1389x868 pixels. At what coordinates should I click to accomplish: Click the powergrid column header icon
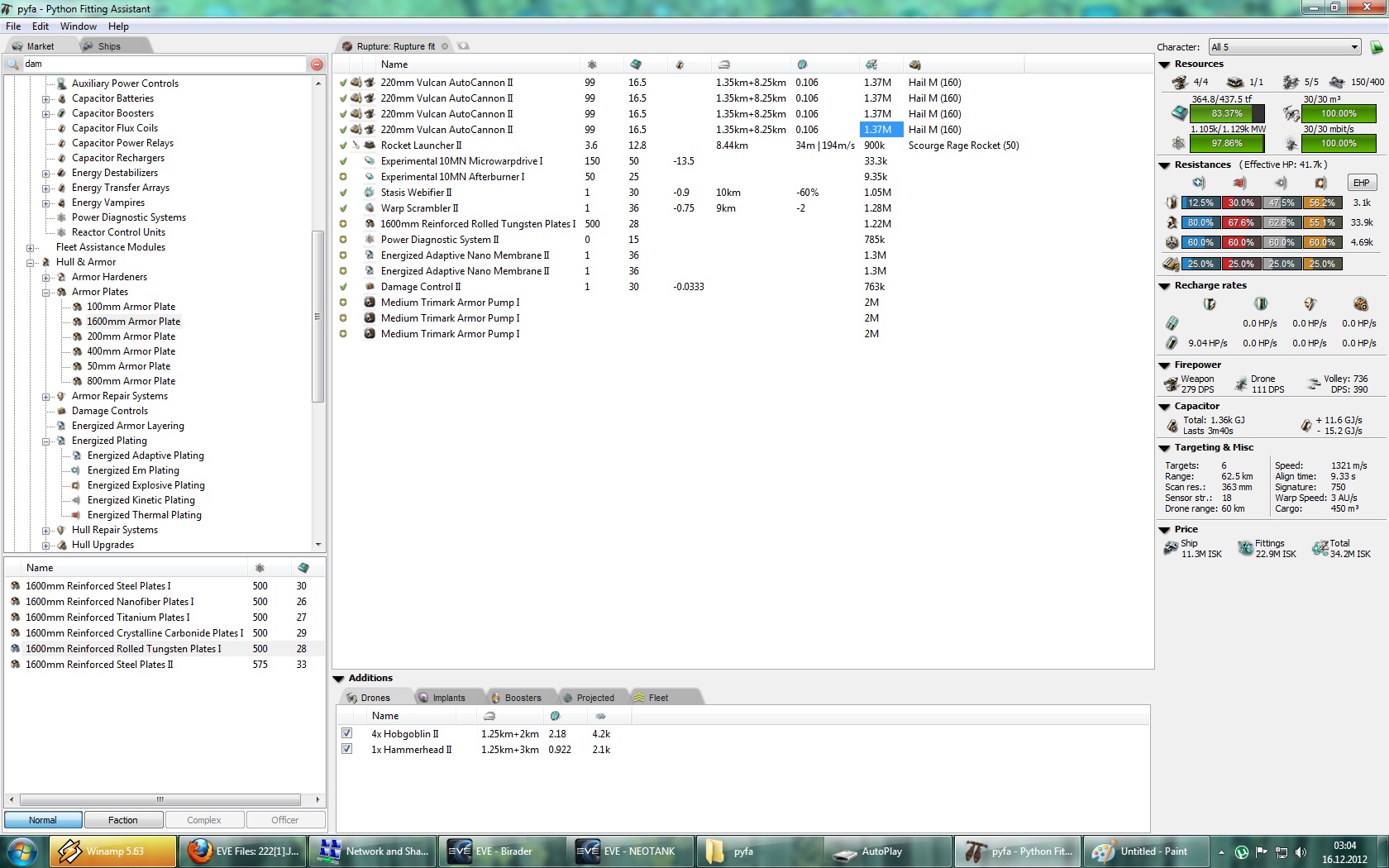pos(591,64)
